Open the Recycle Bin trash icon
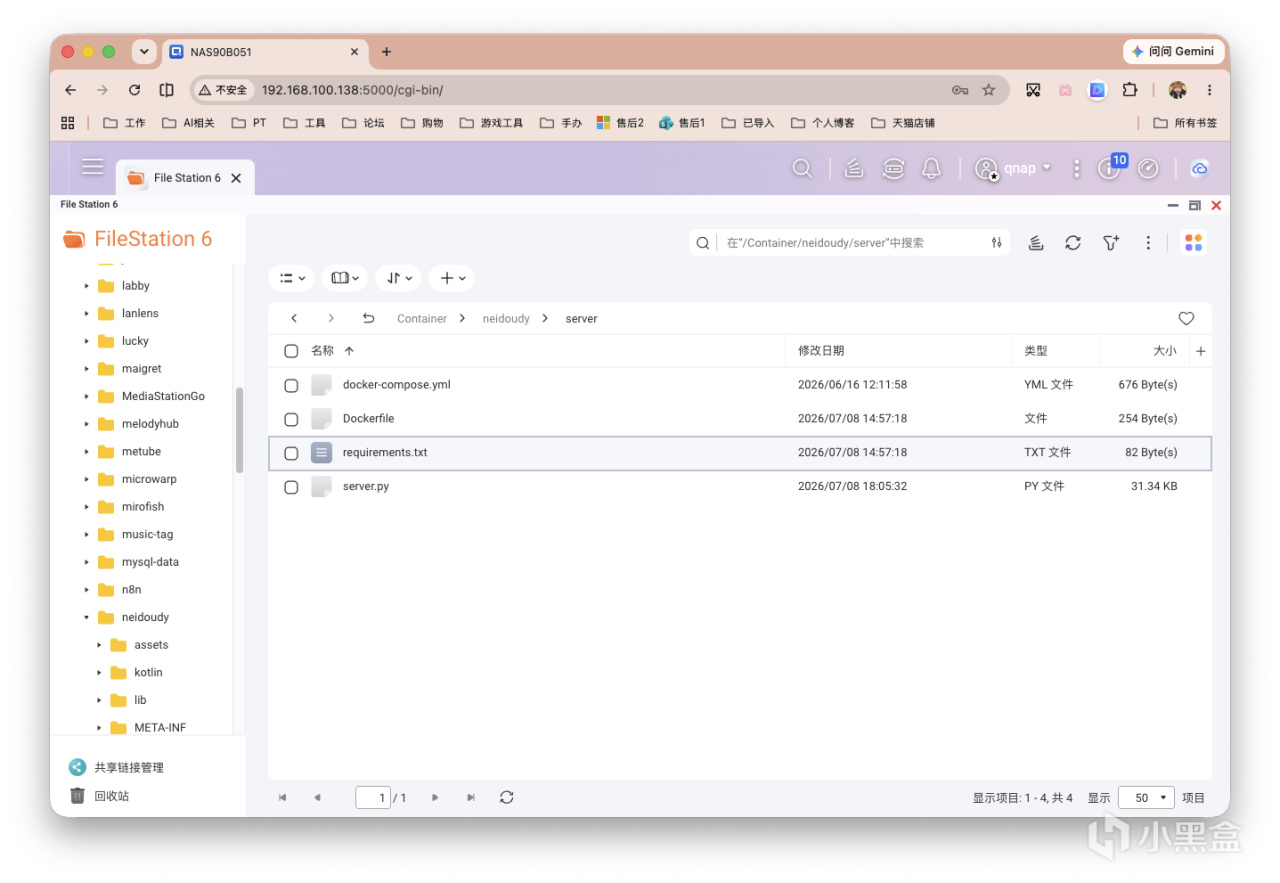This screenshot has width=1280, height=883. tap(78, 796)
